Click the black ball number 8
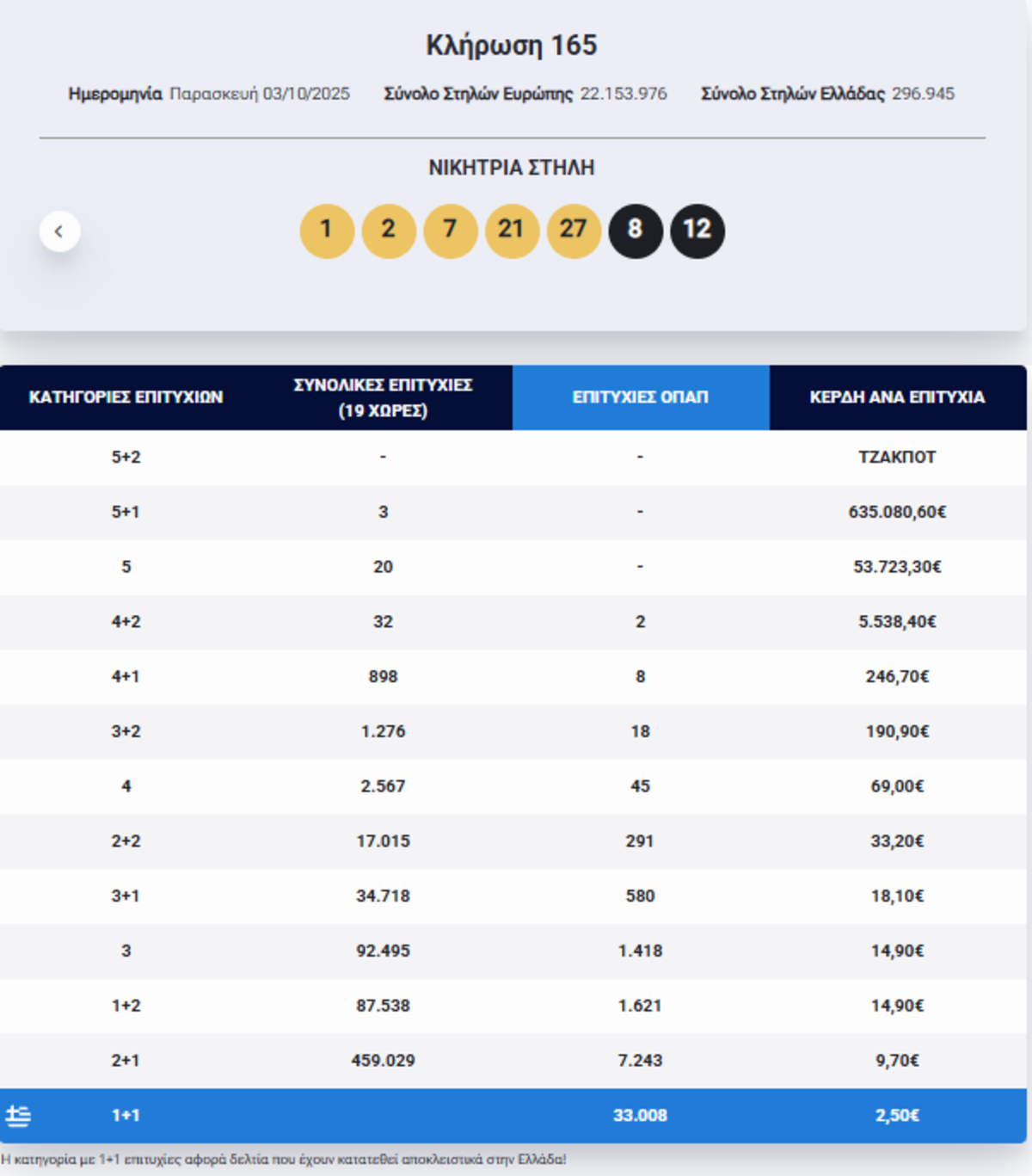The width and height of the screenshot is (1032, 1176). click(x=636, y=231)
